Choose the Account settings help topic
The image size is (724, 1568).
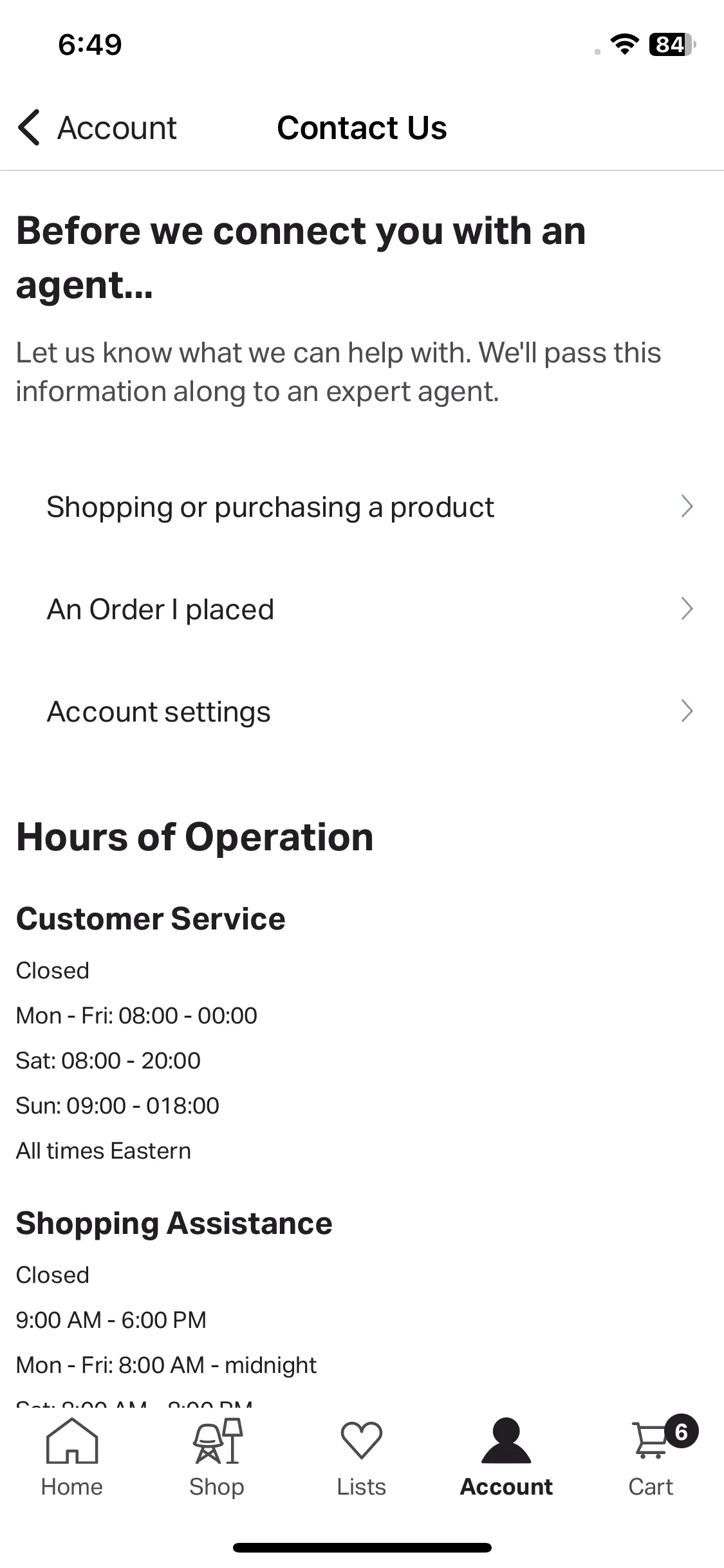coord(362,712)
